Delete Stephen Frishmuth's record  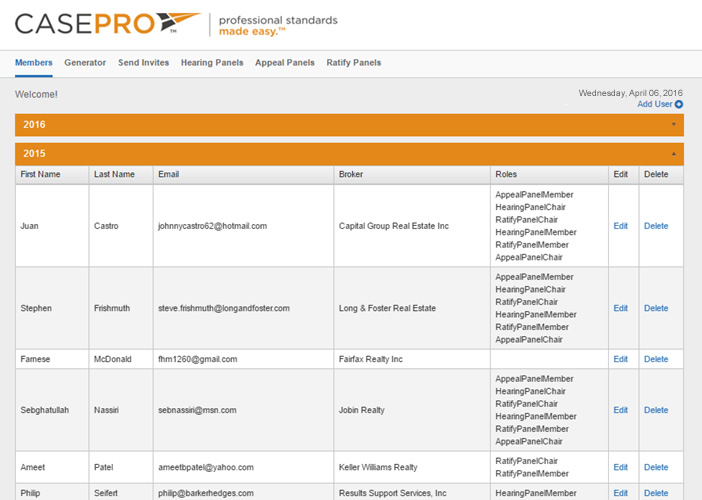point(656,308)
